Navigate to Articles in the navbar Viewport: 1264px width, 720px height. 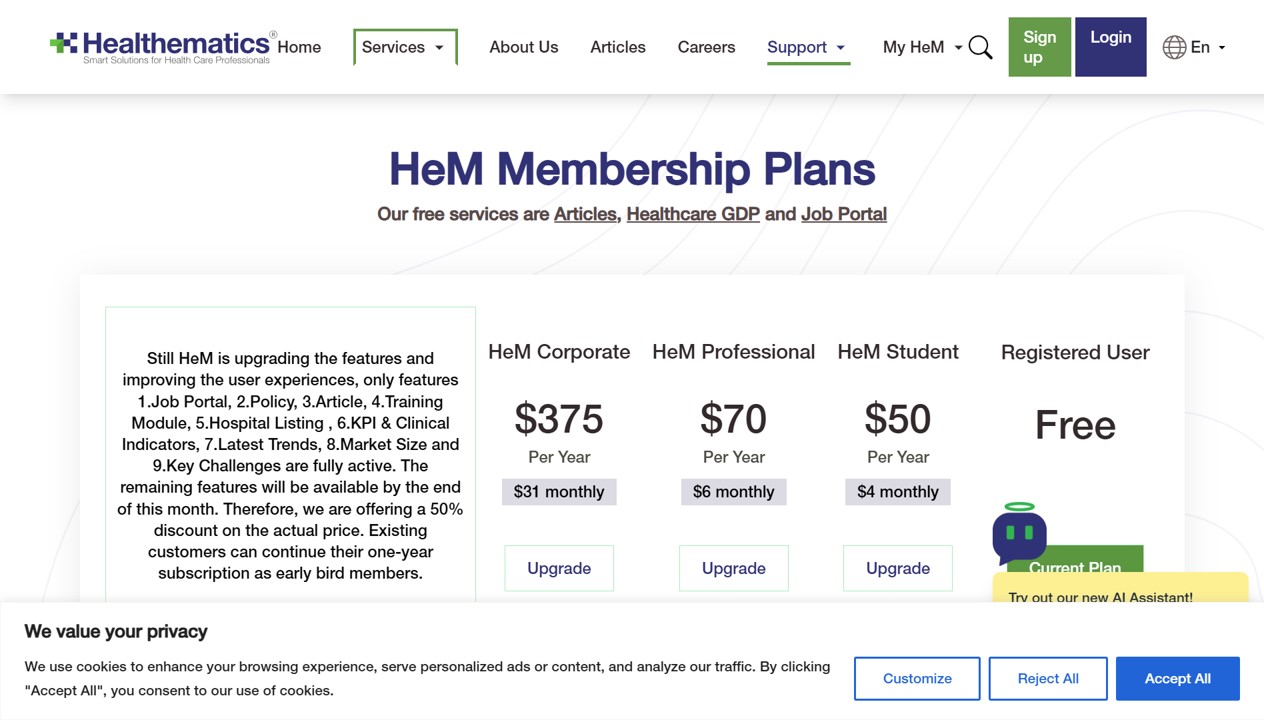point(618,47)
